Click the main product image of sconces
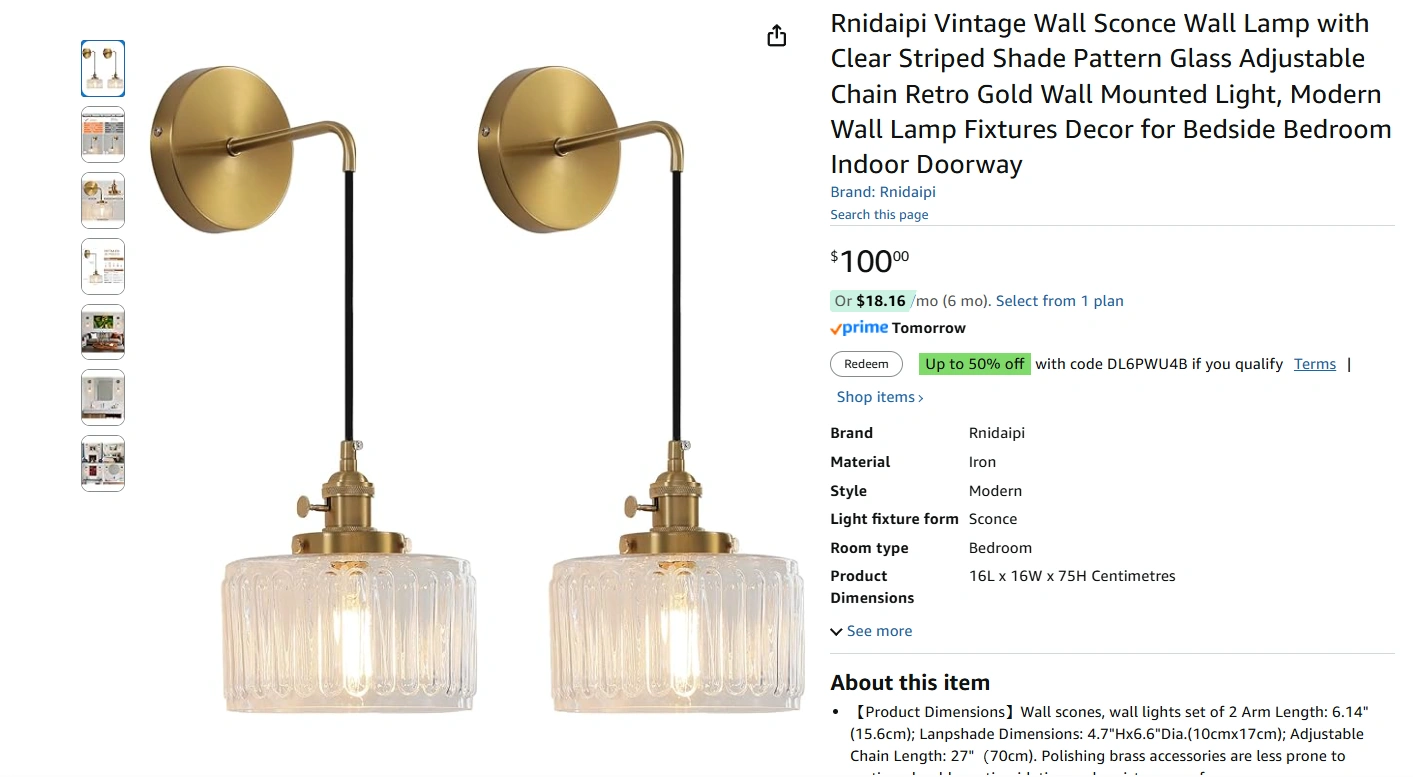Viewport: 1413px width, 777px height. click(x=476, y=390)
